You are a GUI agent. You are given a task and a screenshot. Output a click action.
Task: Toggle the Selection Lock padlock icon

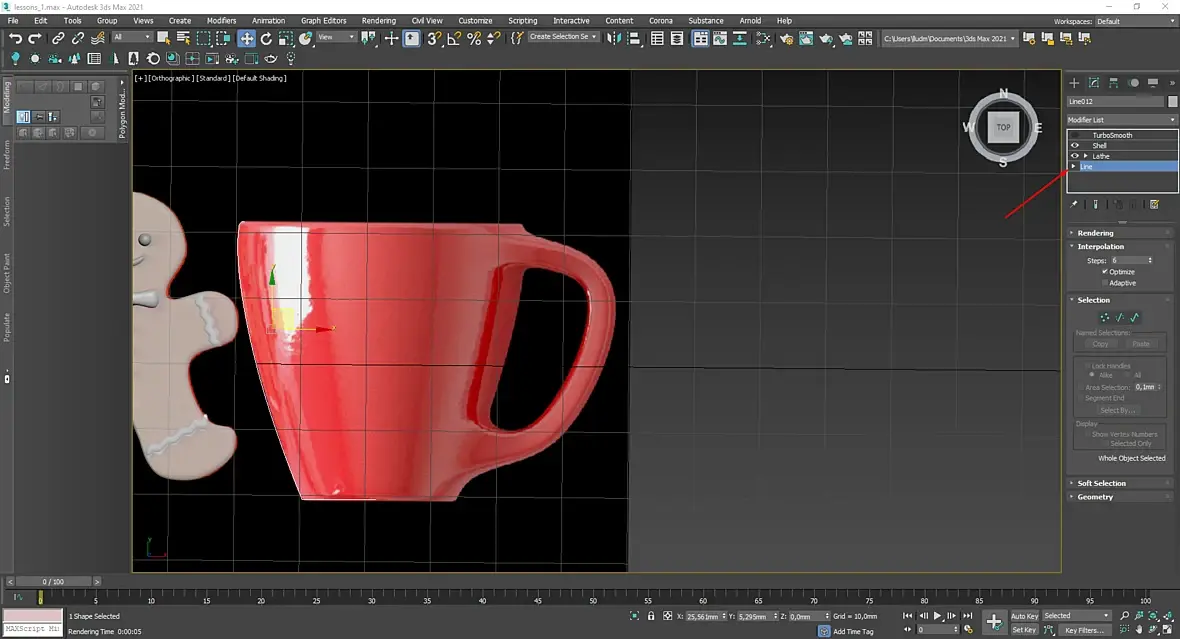pos(651,616)
